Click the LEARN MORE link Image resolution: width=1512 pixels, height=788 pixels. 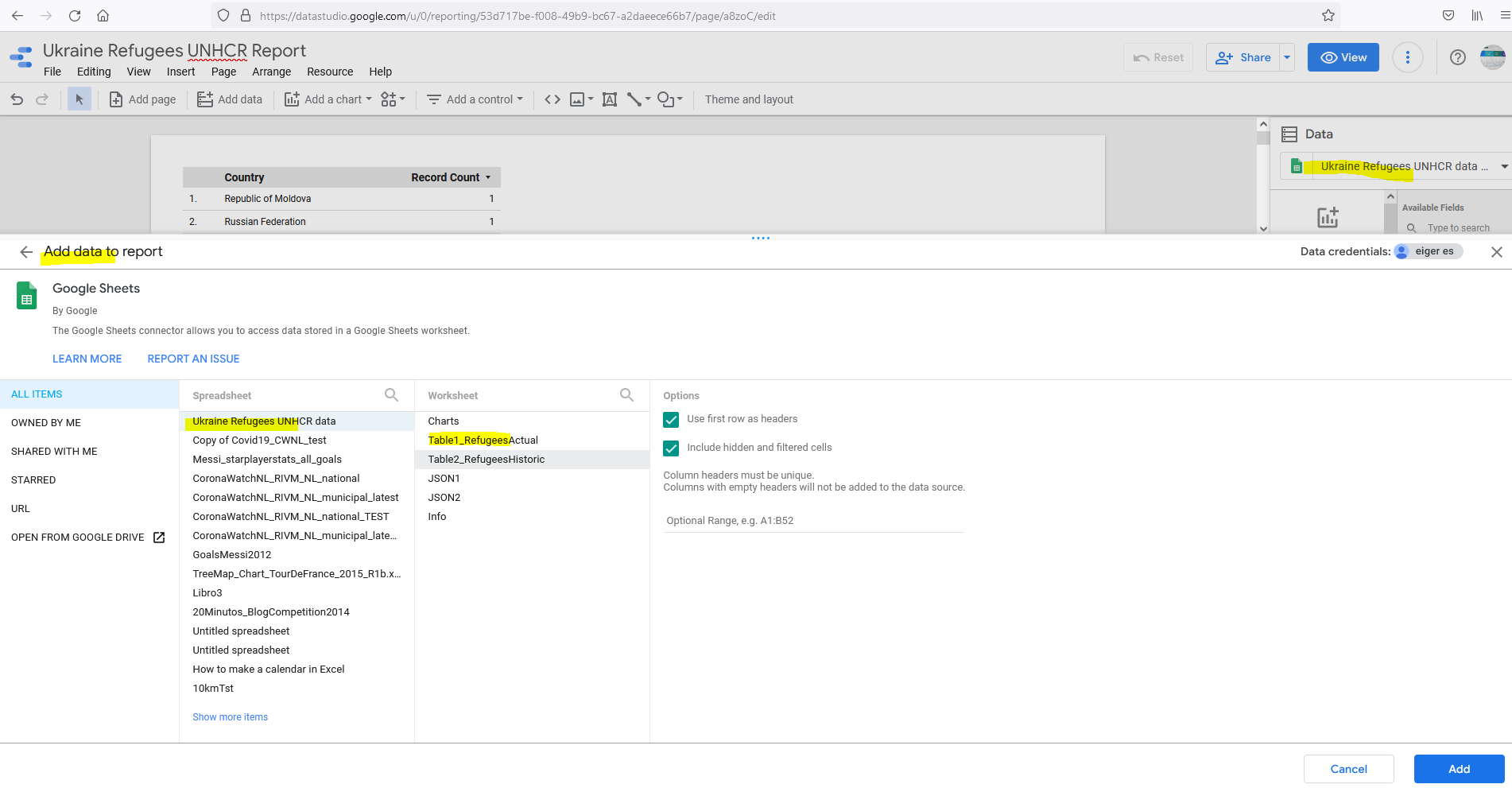[87, 359]
